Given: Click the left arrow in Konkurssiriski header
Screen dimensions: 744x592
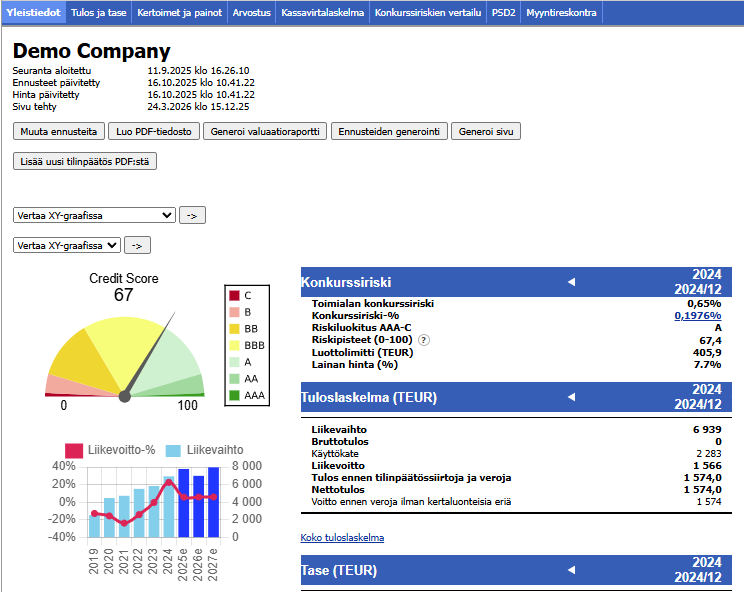Looking at the screenshot, I should click(x=571, y=282).
